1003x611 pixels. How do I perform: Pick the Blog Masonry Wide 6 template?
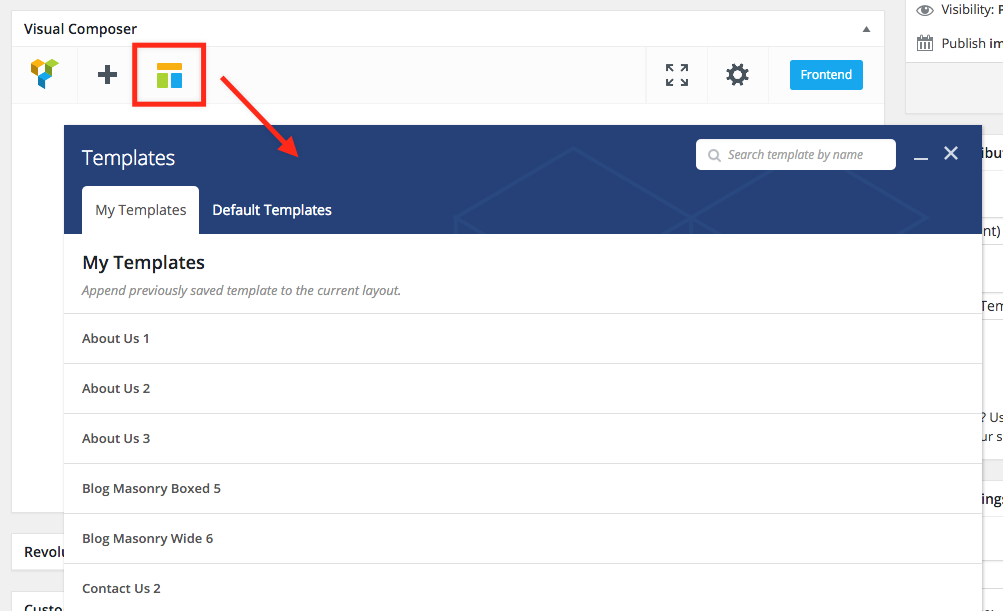147,539
